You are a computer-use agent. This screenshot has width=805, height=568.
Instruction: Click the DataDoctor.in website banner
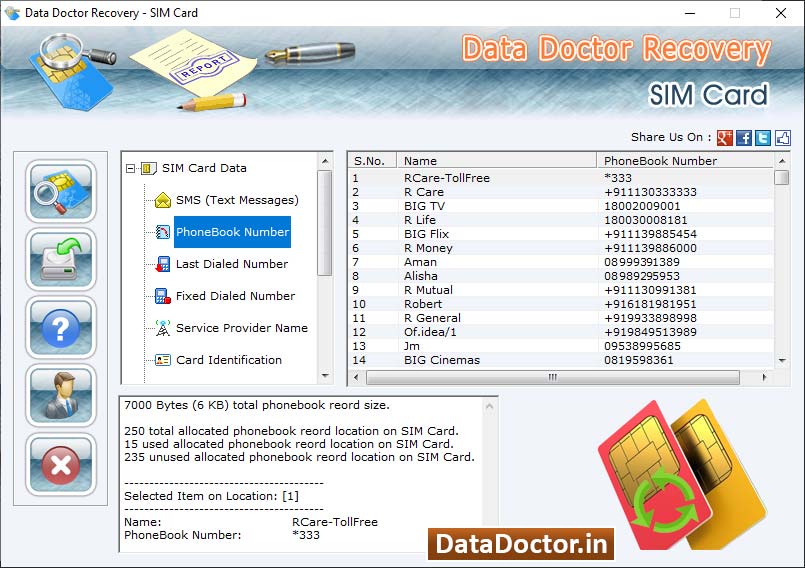pyautogui.click(x=521, y=544)
